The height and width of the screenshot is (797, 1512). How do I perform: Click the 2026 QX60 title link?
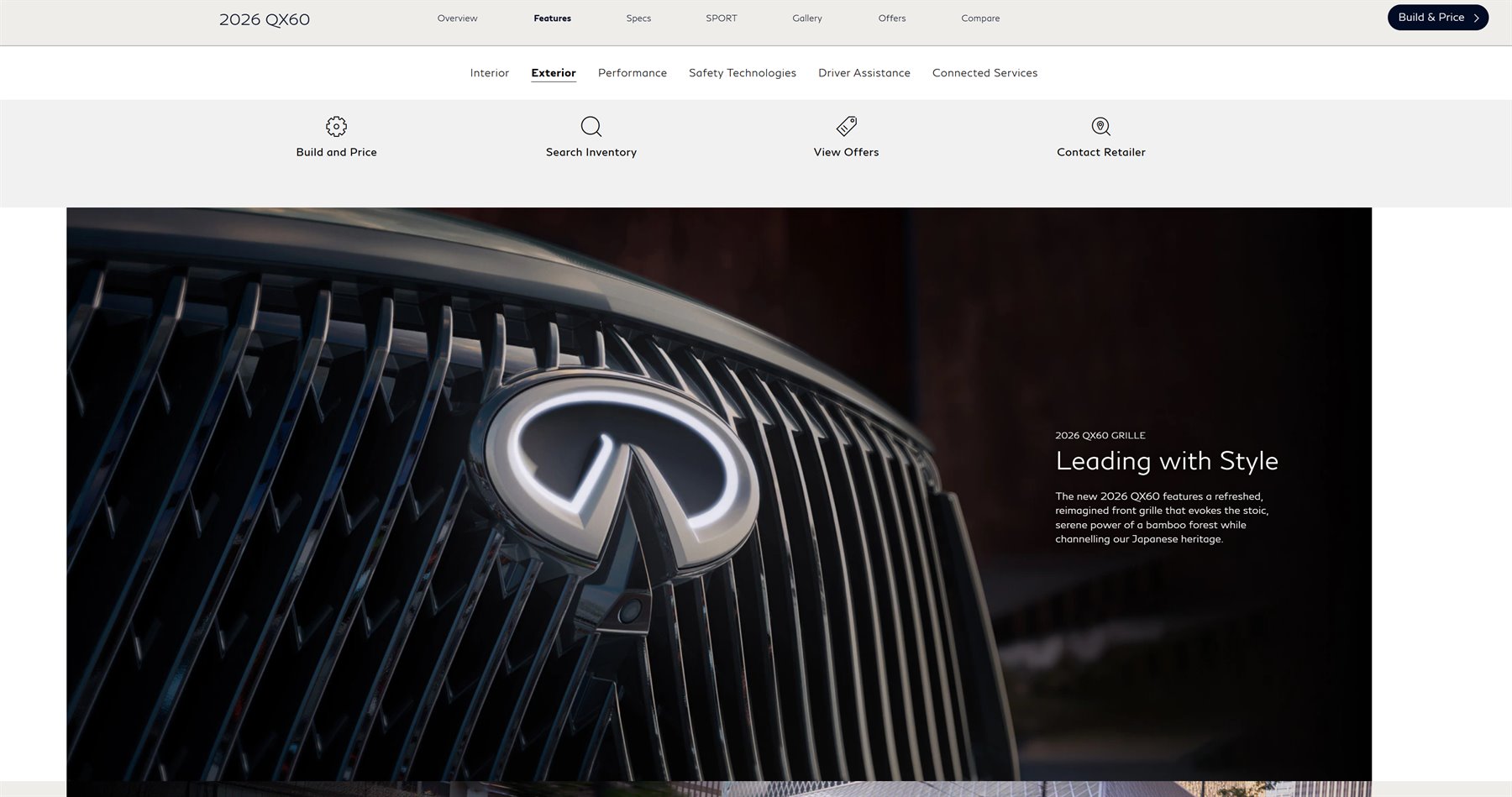264,19
